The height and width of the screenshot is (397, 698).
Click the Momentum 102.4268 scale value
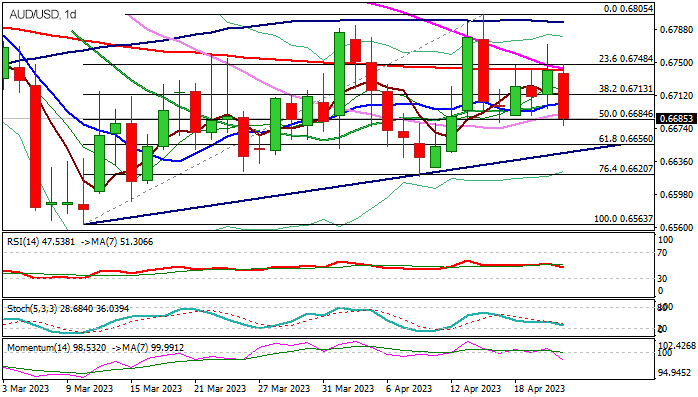[676, 345]
